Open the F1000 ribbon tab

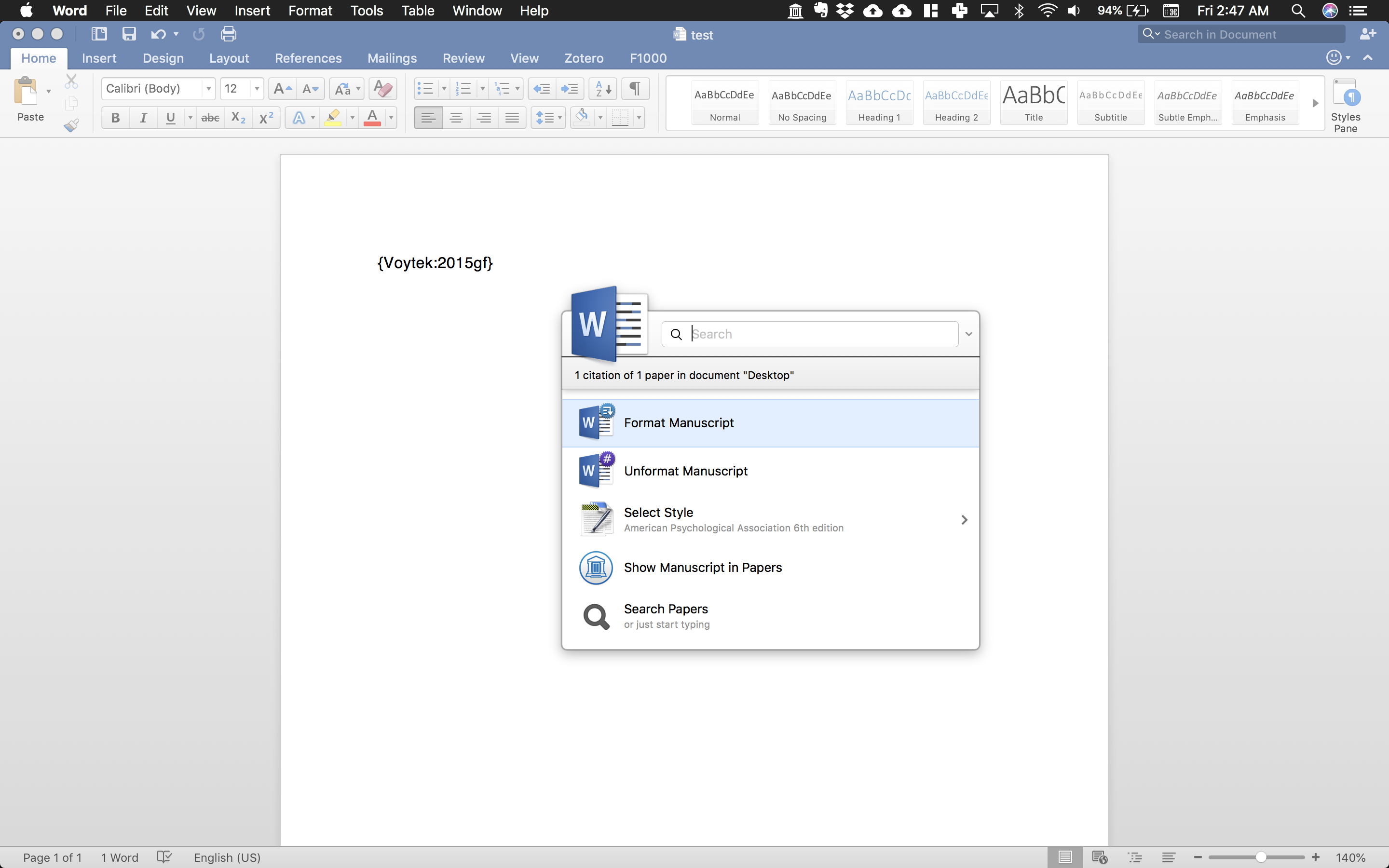point(648,58)
